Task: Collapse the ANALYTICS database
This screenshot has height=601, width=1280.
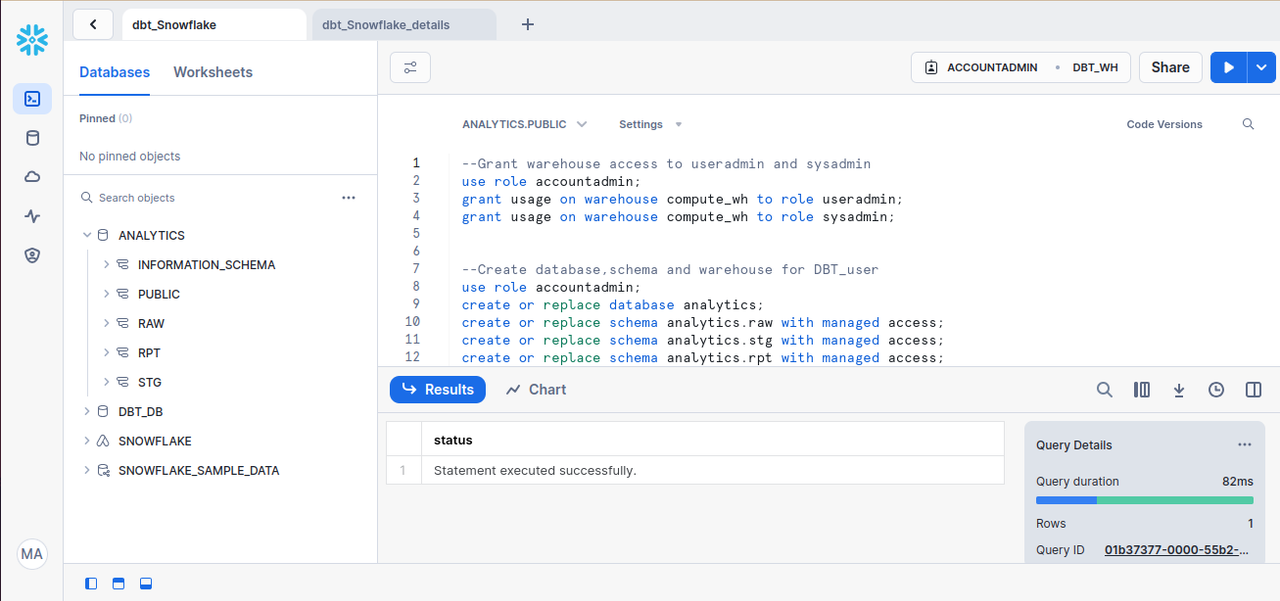Action: (87, 236)
